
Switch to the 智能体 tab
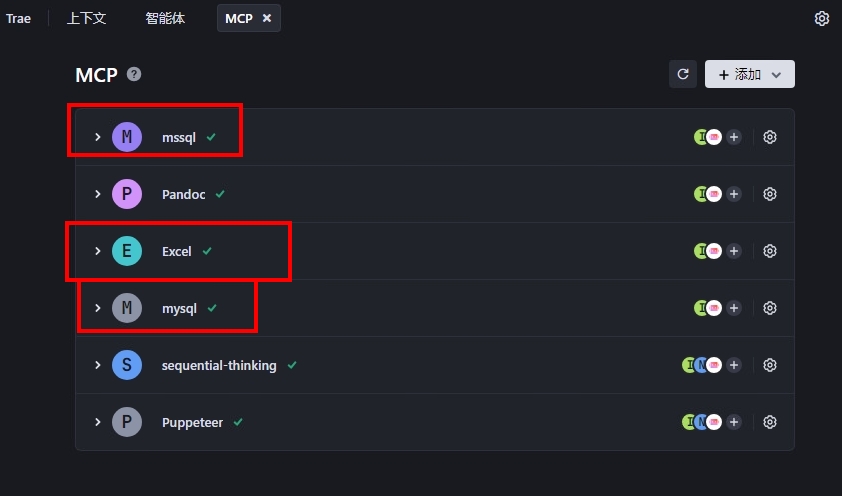pyautogui.click(x=165, y=18)
